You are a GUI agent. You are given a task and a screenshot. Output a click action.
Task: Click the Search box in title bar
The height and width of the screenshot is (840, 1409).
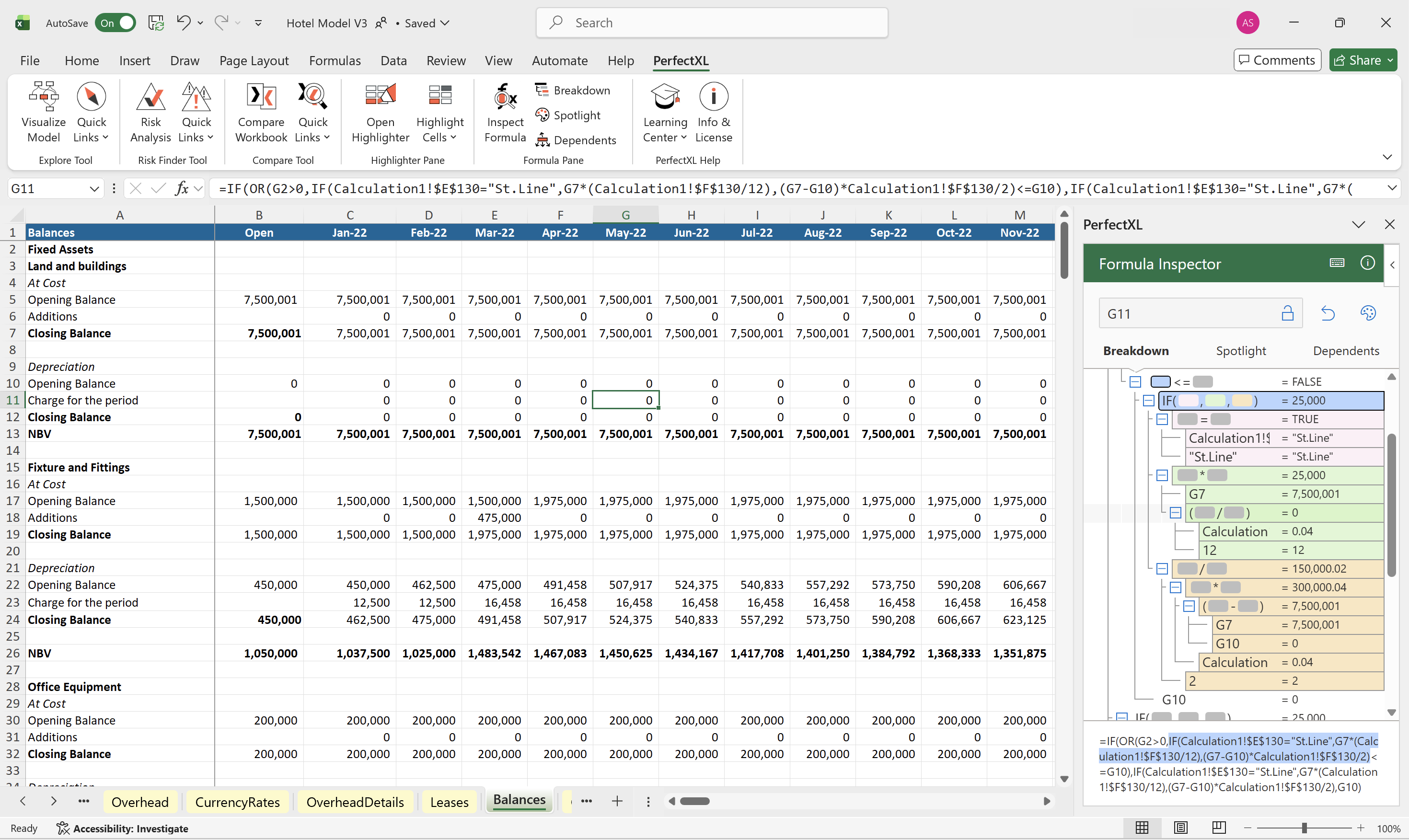coord(712,23)
